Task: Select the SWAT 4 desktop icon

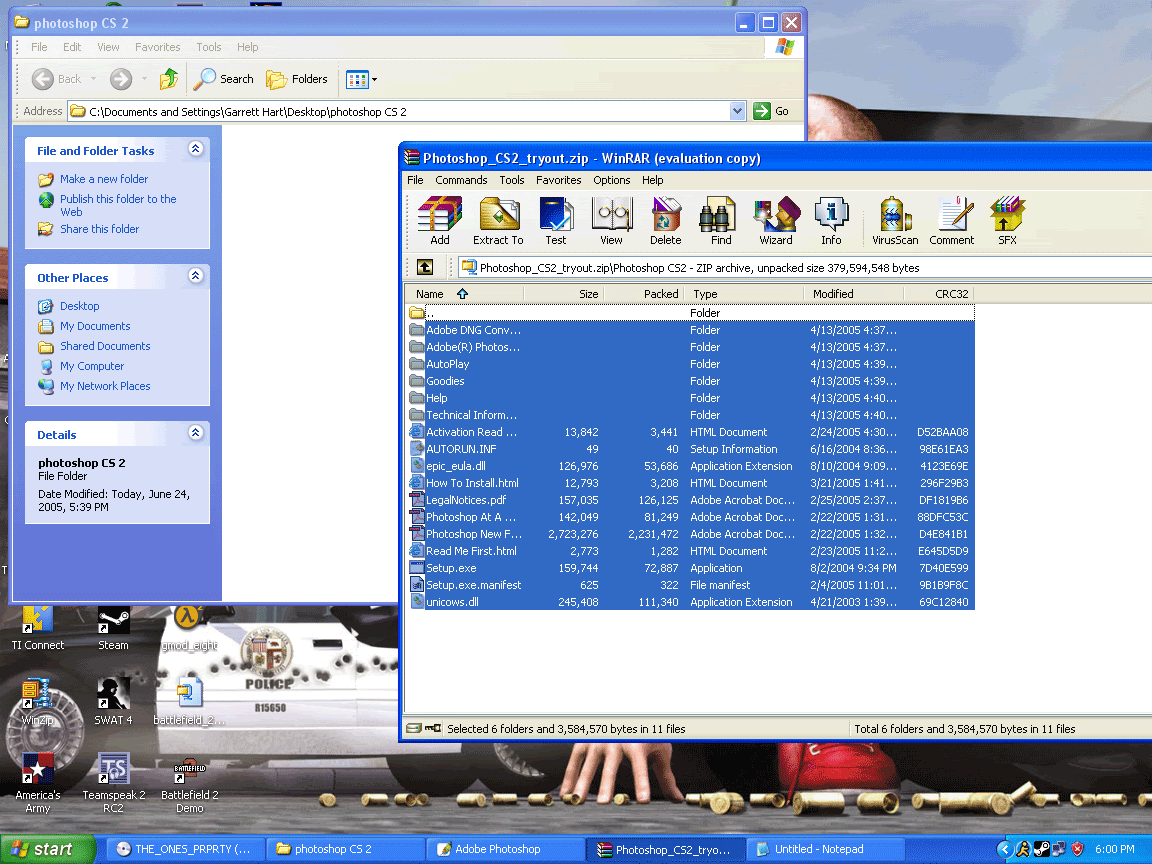Action: tap(113, 701)
